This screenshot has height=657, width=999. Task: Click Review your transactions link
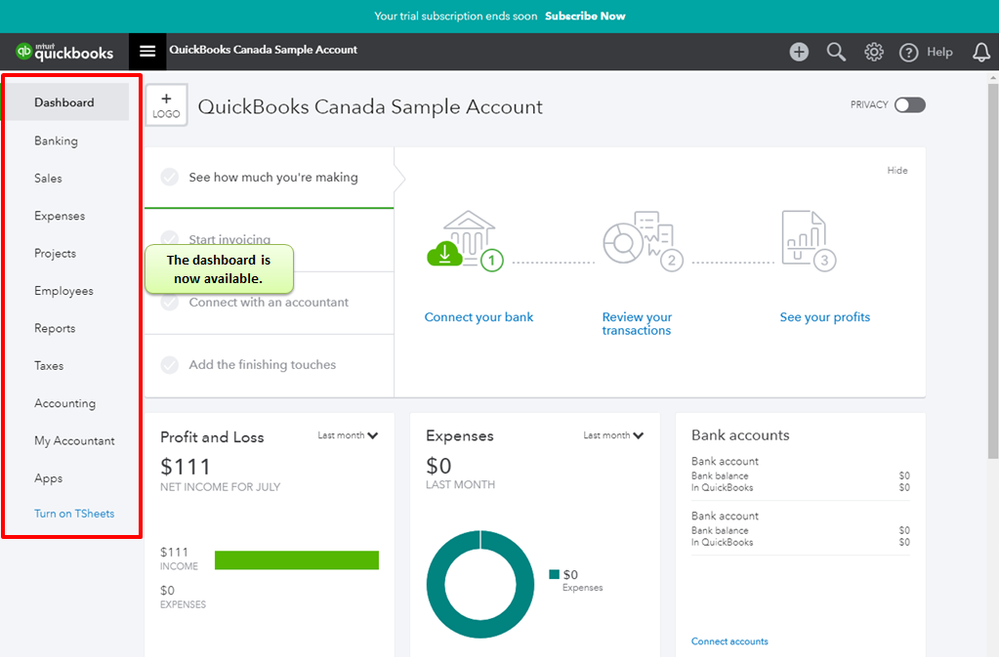(636, 324)
